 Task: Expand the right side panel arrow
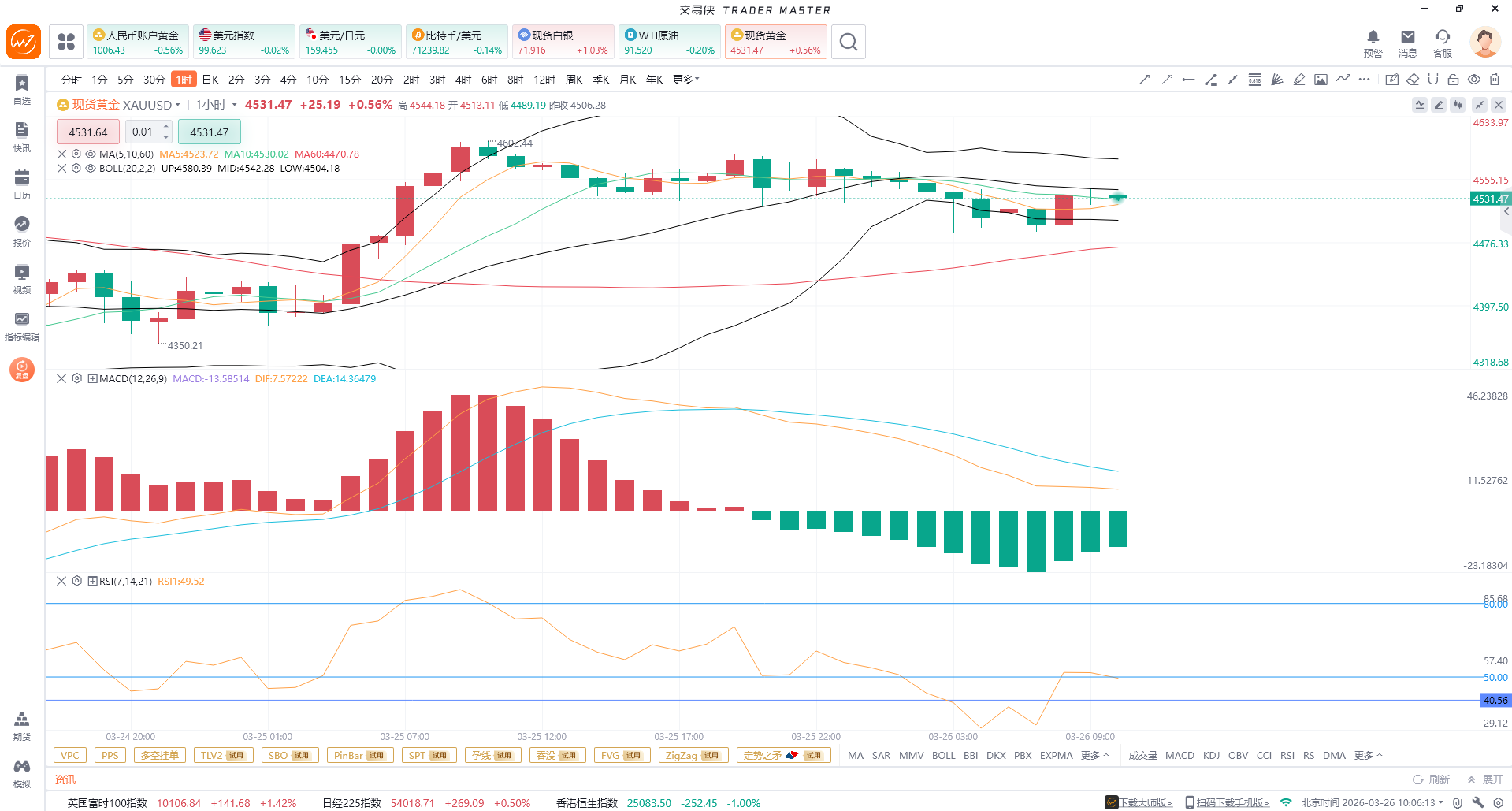[x=1506, y=212]
